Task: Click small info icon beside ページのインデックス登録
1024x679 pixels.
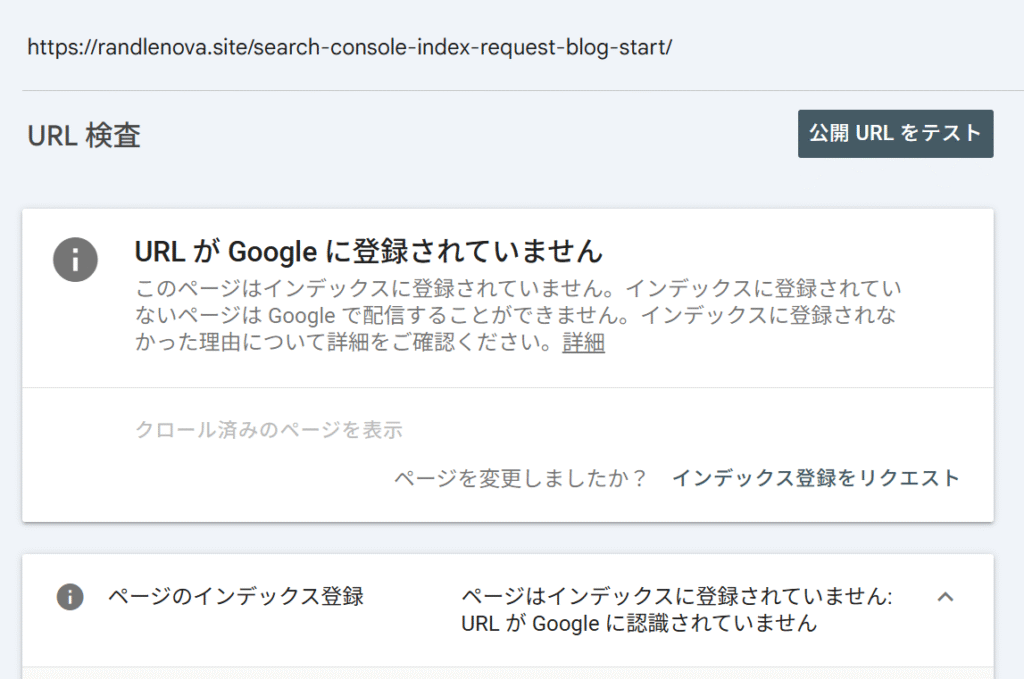Action: pos(69,597)
